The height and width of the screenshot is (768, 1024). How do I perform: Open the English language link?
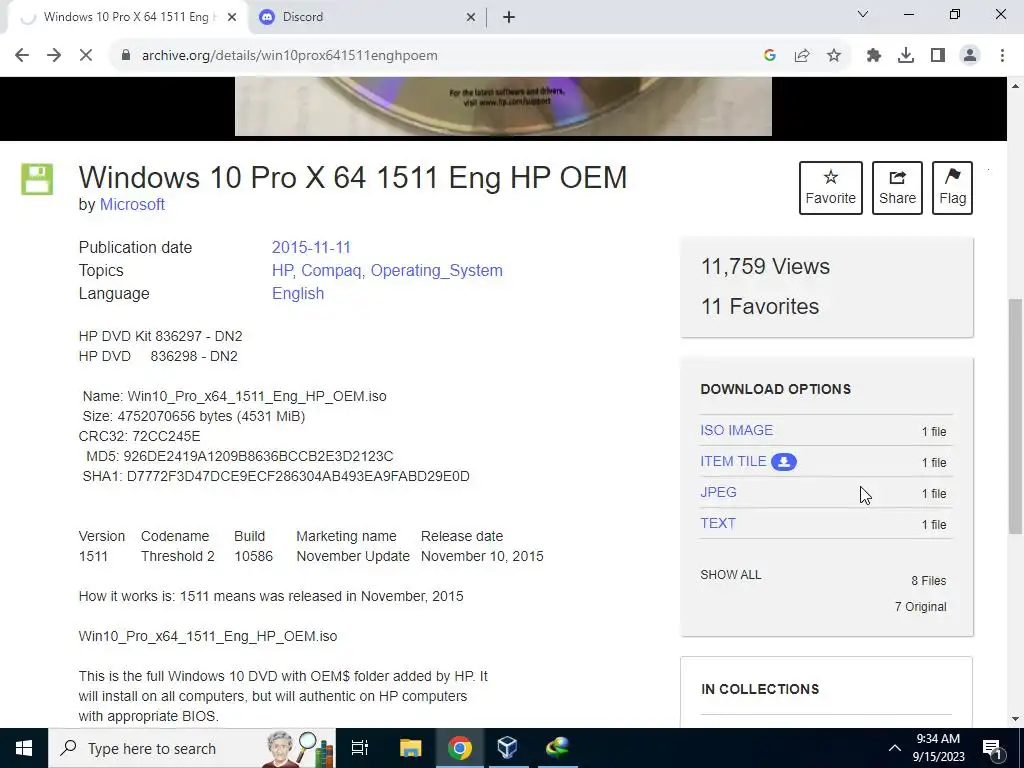[298, 293]
